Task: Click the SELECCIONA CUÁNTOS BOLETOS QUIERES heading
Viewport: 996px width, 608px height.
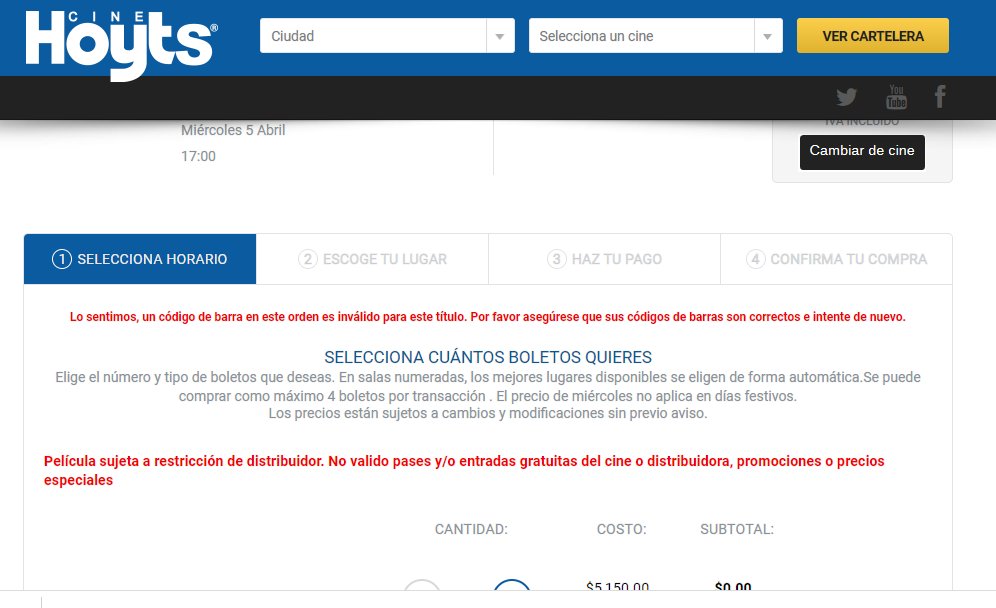Action: click(x=488, y=357)
